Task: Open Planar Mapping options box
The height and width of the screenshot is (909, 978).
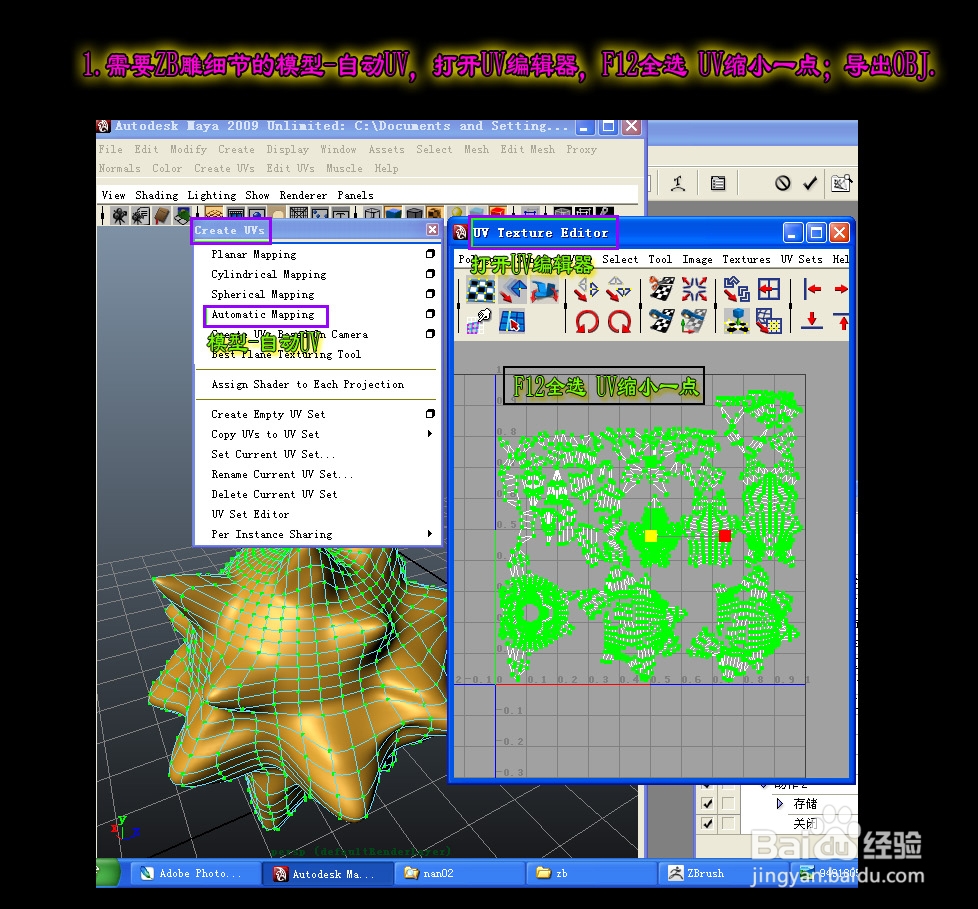Action: (430, 254)
